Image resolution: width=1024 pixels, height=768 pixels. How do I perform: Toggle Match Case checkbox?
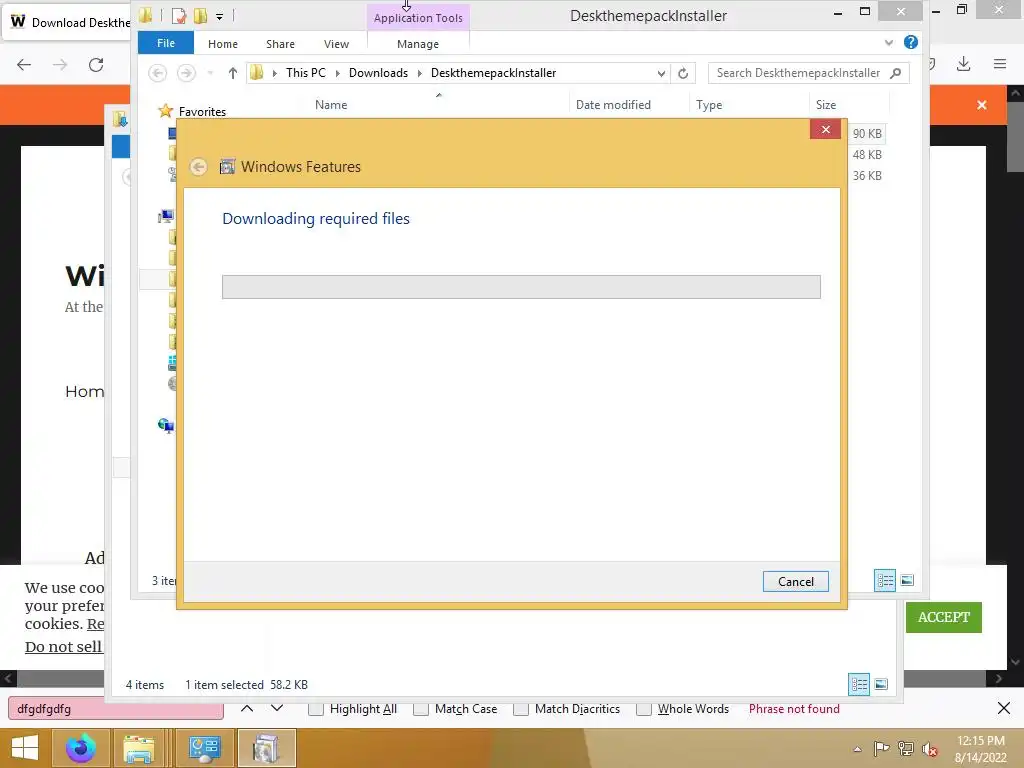click(x=421, y=709)
